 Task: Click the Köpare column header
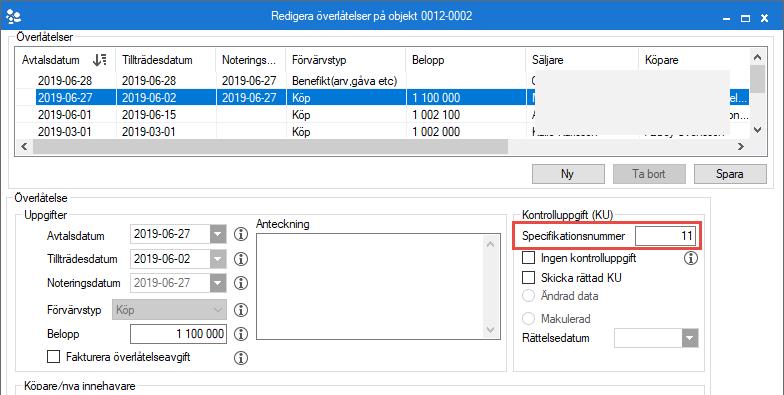[x=694, y=60]
